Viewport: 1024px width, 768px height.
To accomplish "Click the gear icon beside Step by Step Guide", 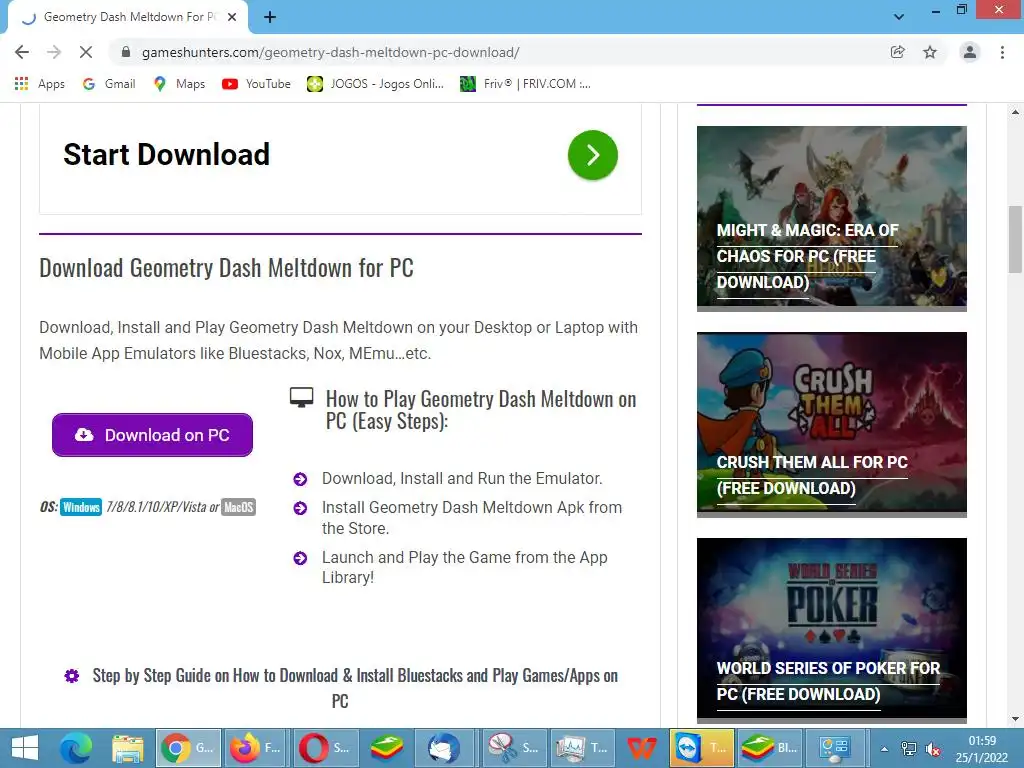I will (x=72, y=676).
